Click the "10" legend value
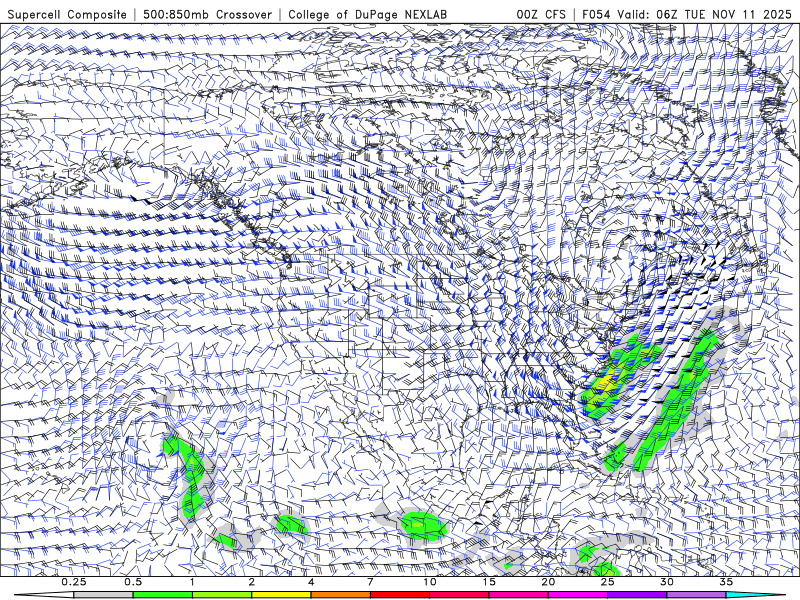Image resolution: width=800 pixels, height=600 pixels. [x=430, y=582]
